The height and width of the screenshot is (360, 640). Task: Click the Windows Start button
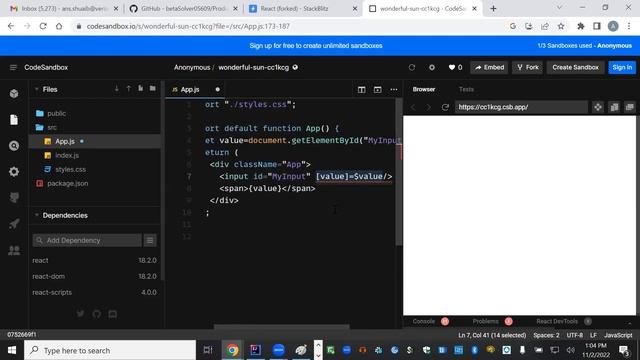[x=12, y=350]
